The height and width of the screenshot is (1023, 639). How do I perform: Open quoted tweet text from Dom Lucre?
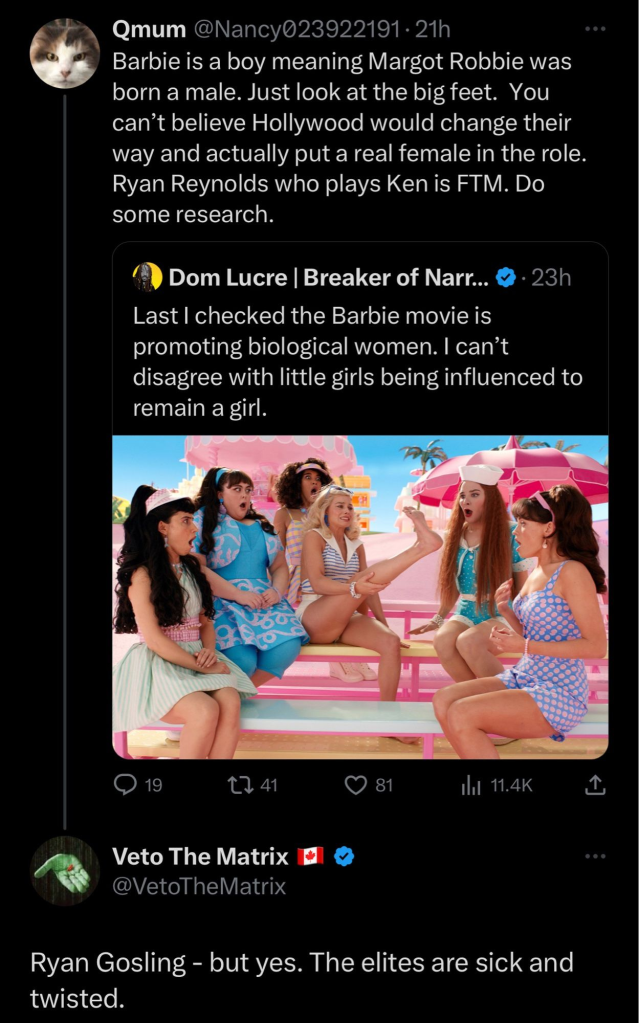tap(357, 362)
